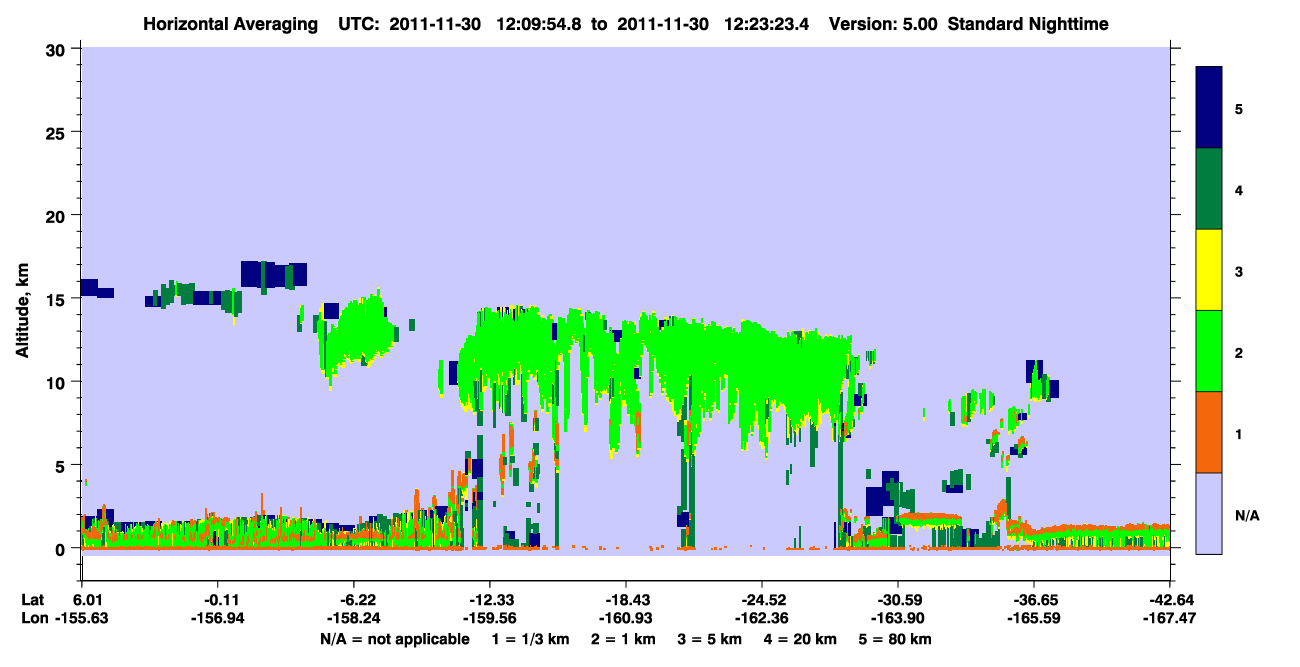Click the colorbar label 1
This screenshot has width=1300, height=667.
tap(1239, 433)
